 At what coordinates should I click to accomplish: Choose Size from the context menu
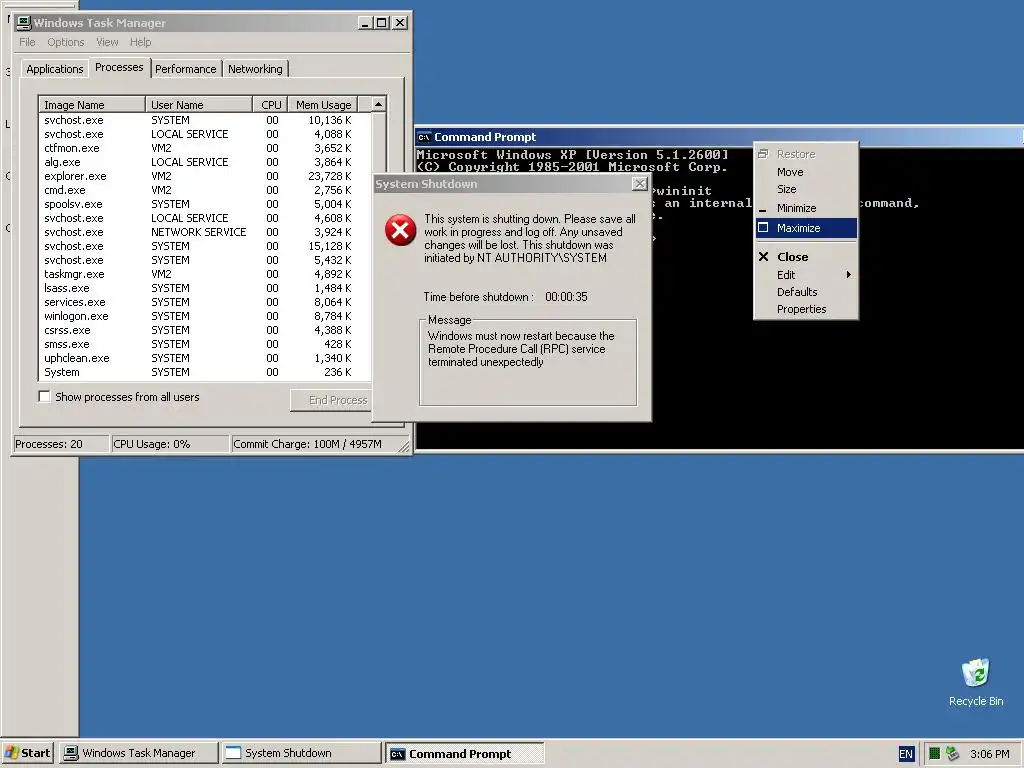806,189
